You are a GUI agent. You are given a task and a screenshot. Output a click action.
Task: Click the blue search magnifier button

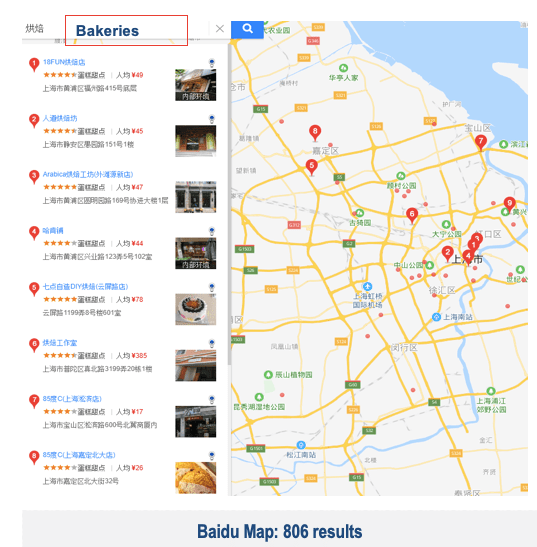247,29
